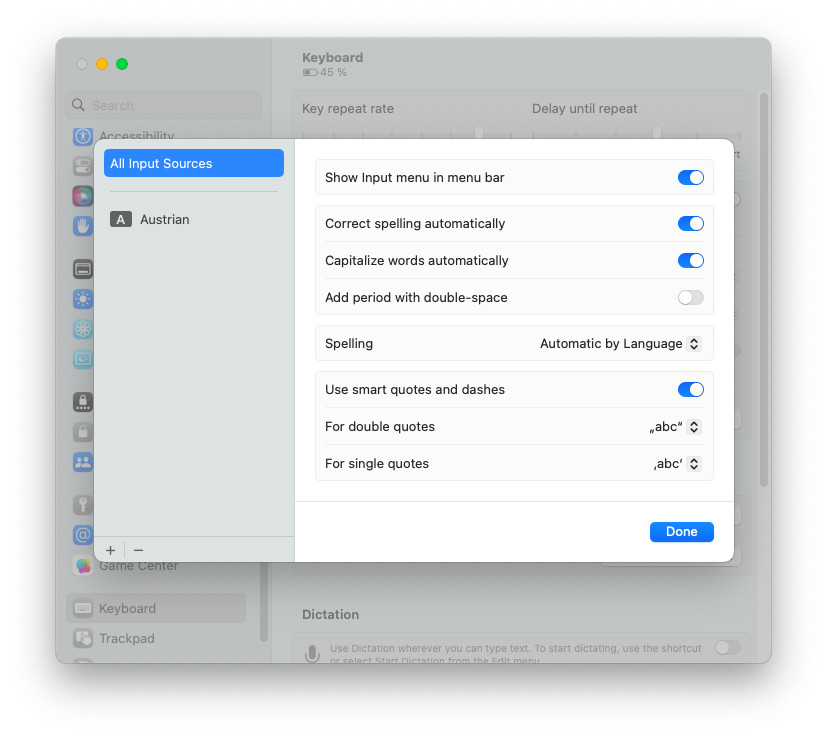
Task: Click the green zoom window button
Action: point(122,64)
